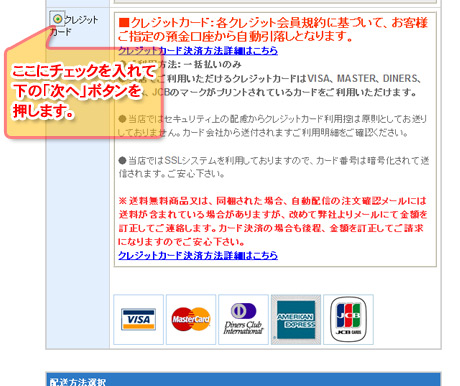Click the SSLシステム security paragraph
Image resolution: width=460 pixels, height=386 pixels.
point(273,167)
